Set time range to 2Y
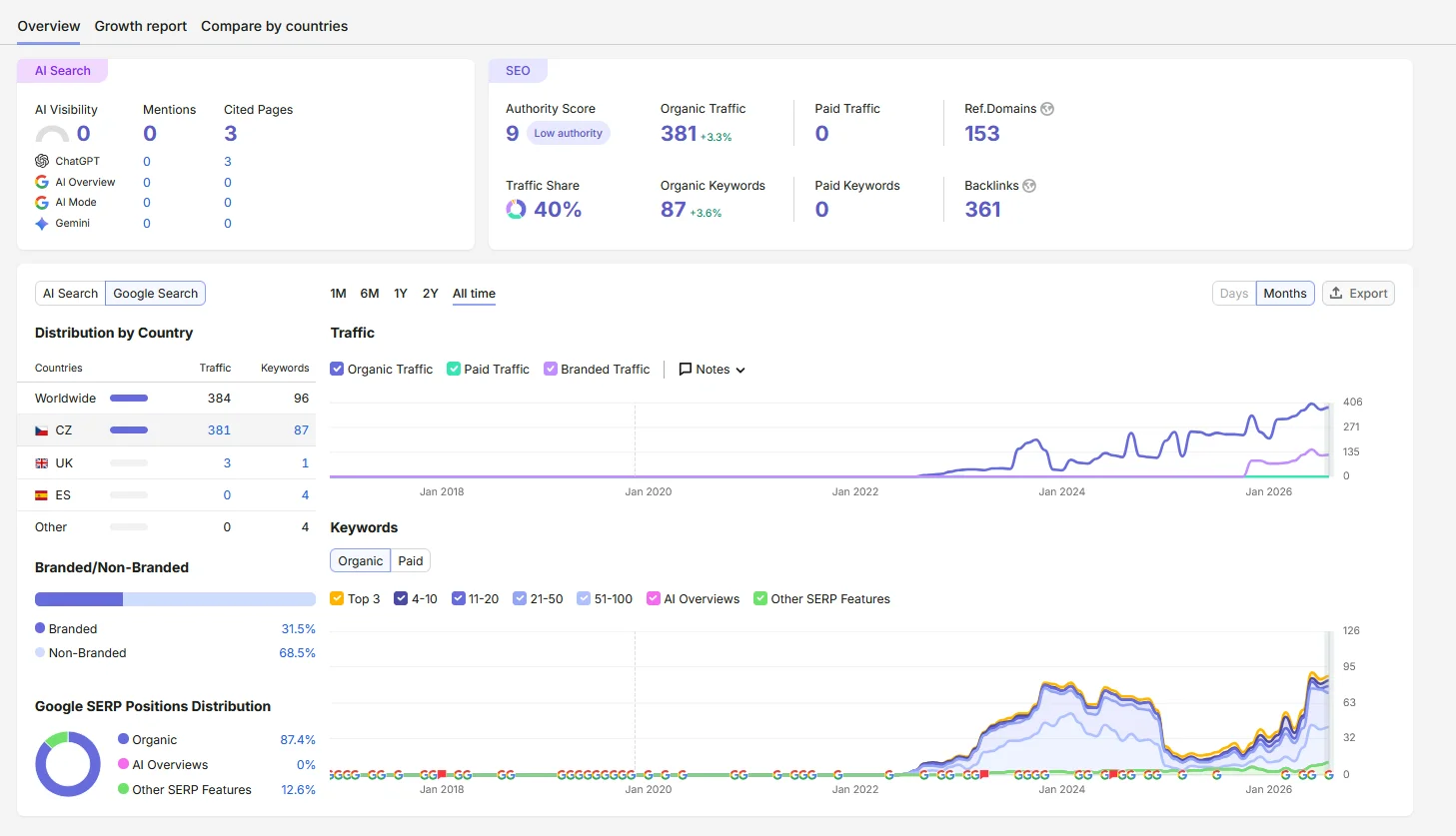The width and height of the screenshot is (1456, 836). click(431, 294)
